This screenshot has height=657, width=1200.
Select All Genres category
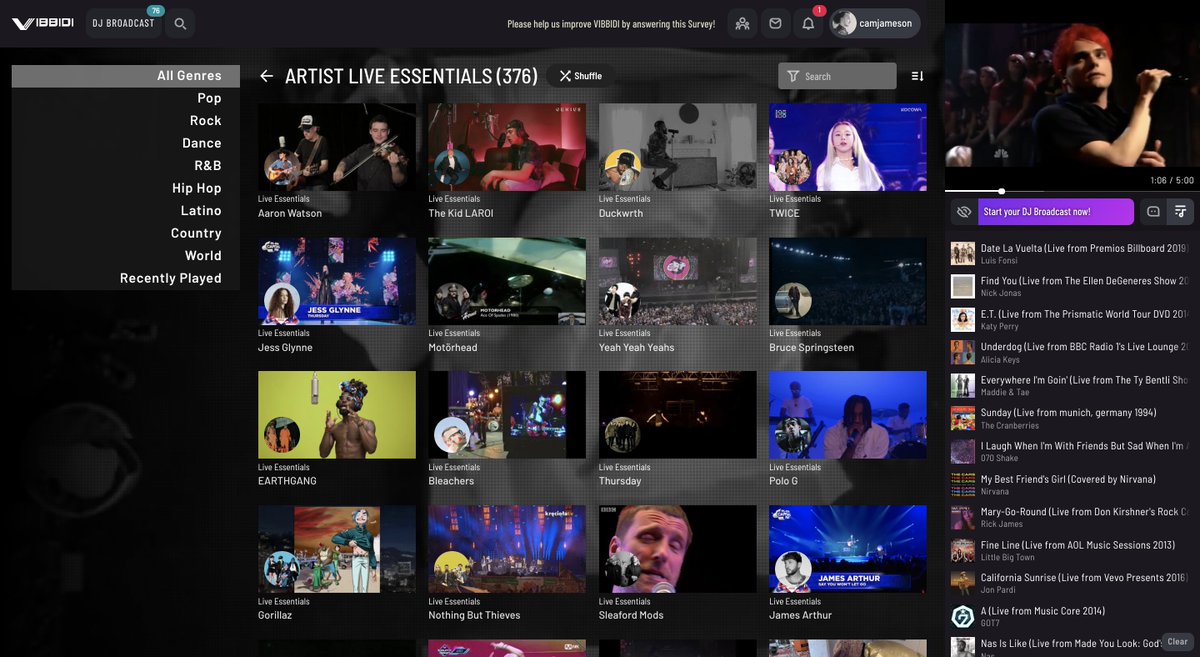click(x=126, y=76)
